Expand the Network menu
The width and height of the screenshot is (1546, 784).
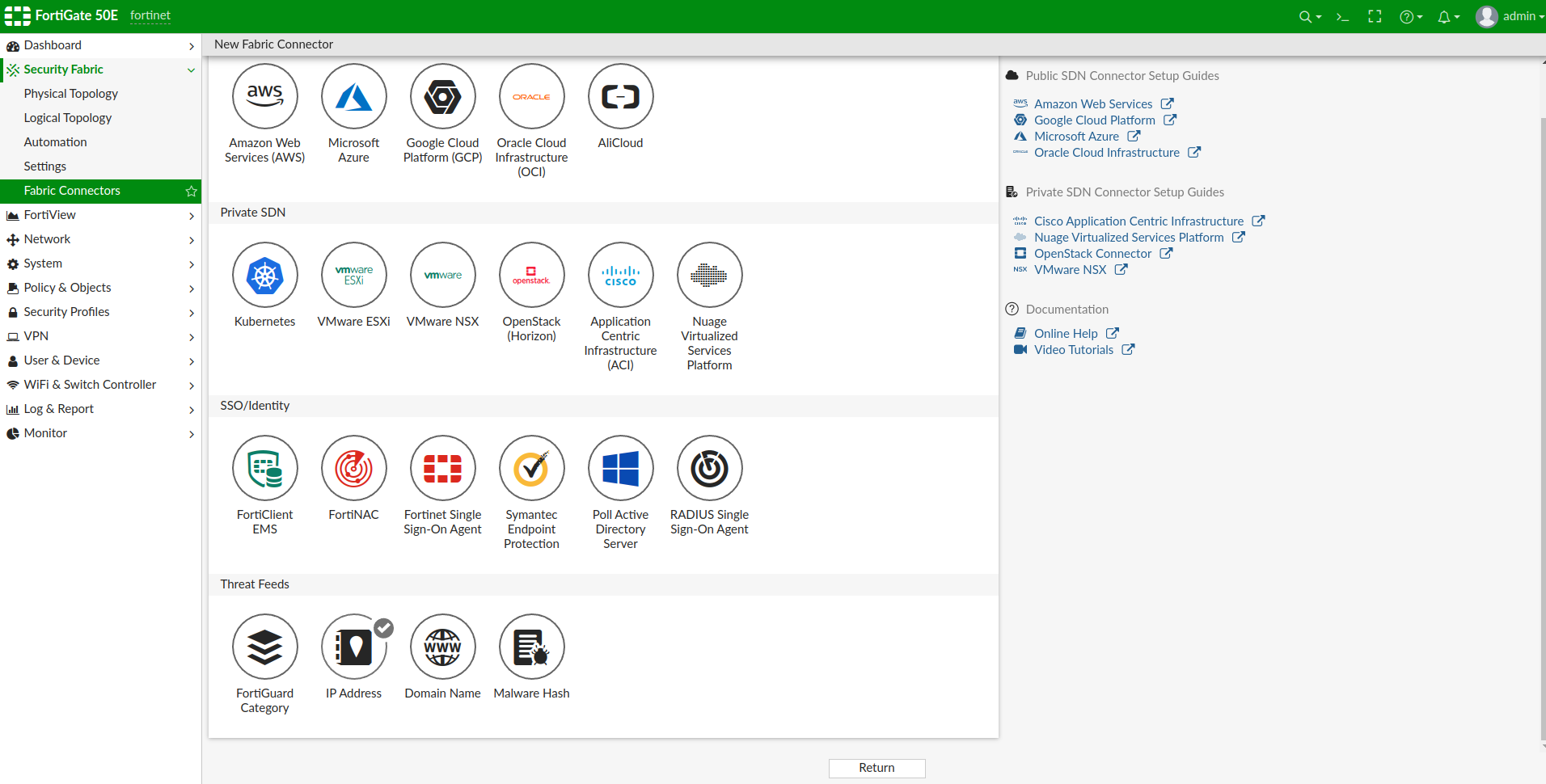(x=100, y=239)
